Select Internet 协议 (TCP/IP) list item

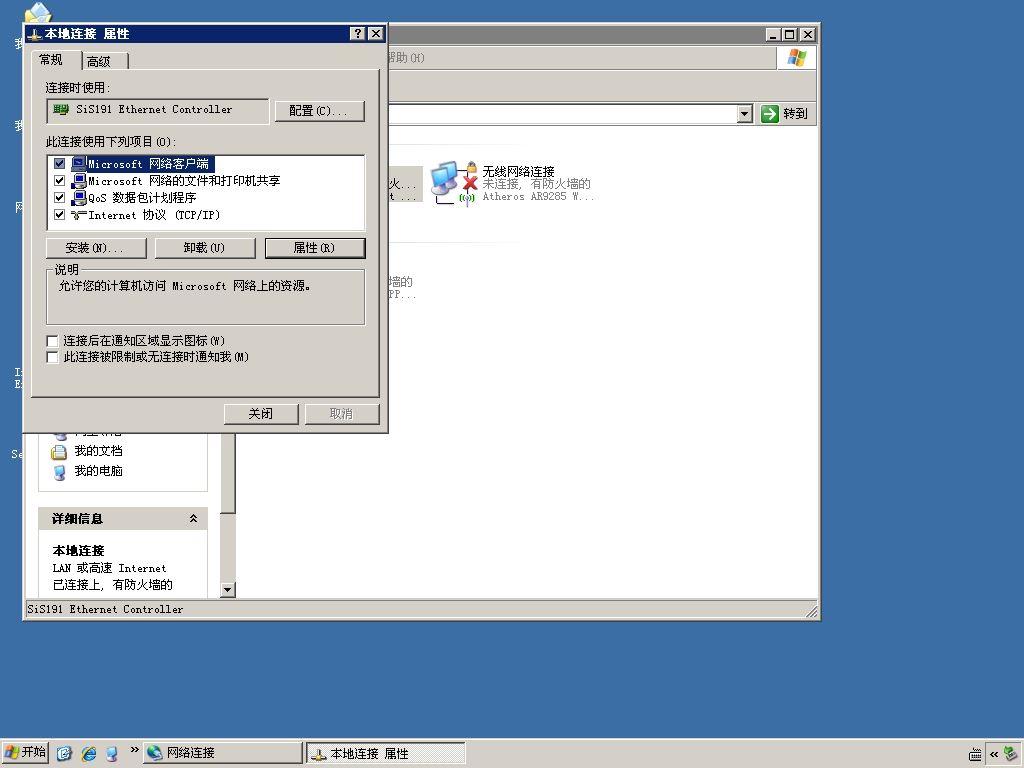coord(154,215)
